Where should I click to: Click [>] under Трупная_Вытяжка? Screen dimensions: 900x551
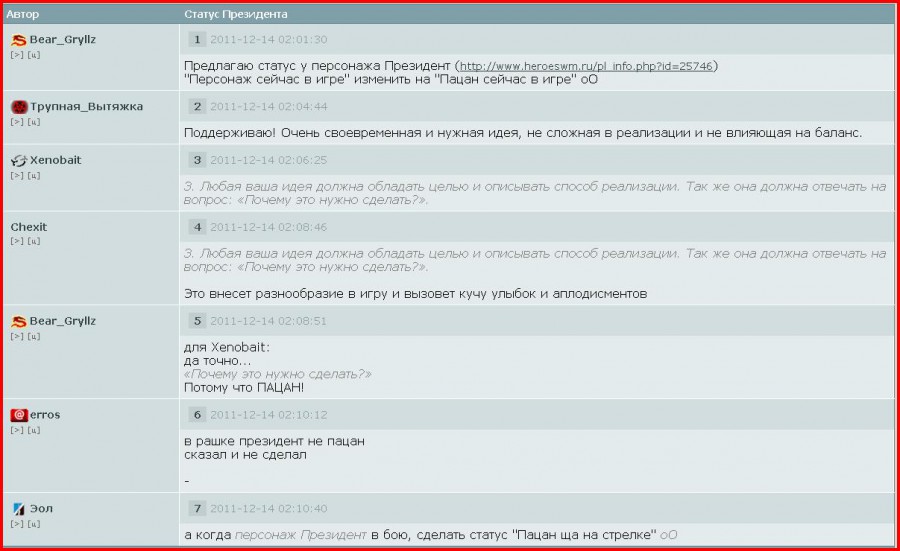17,122
